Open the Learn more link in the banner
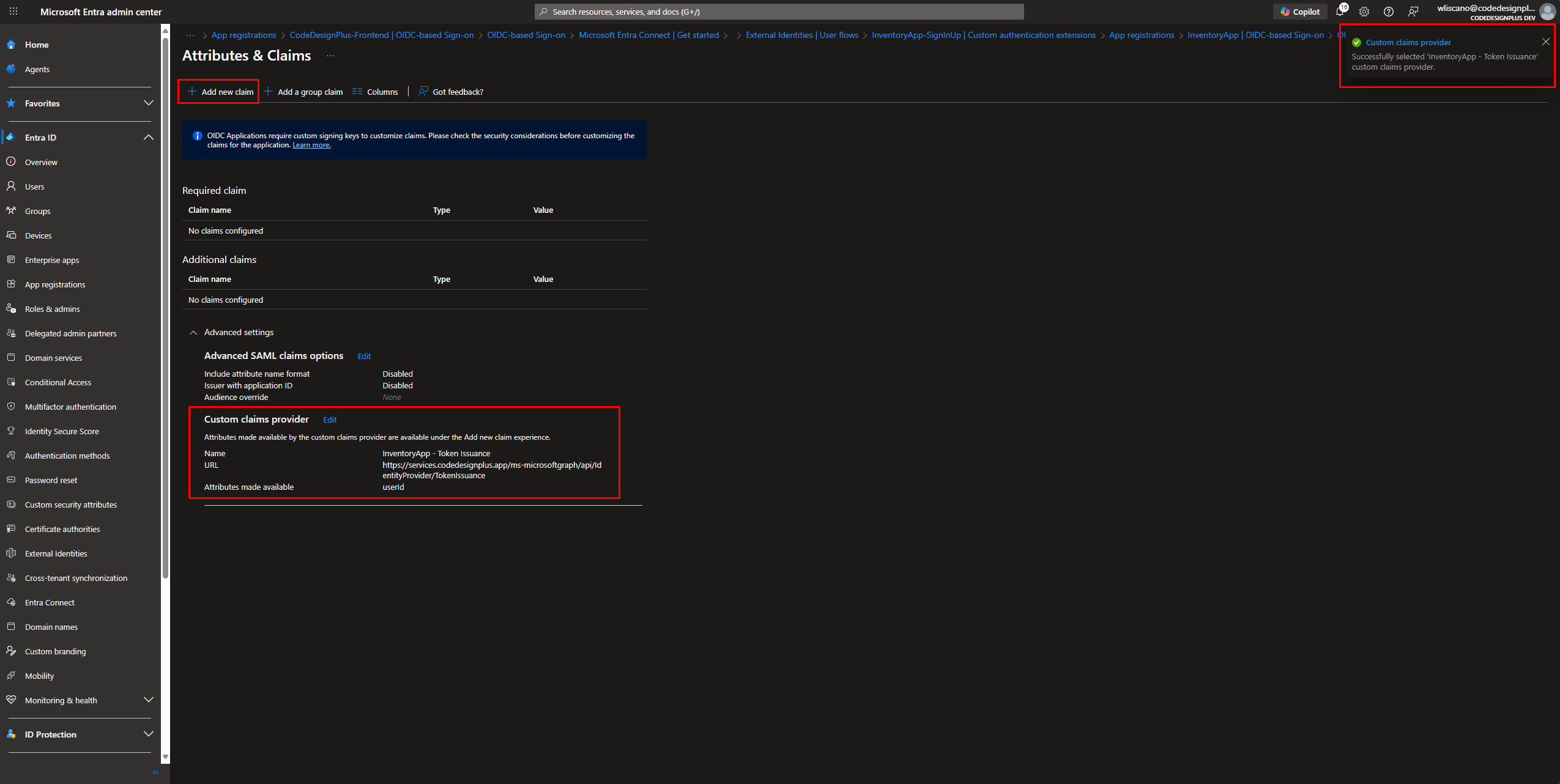The image size is (1560, 784). [311, 145]
